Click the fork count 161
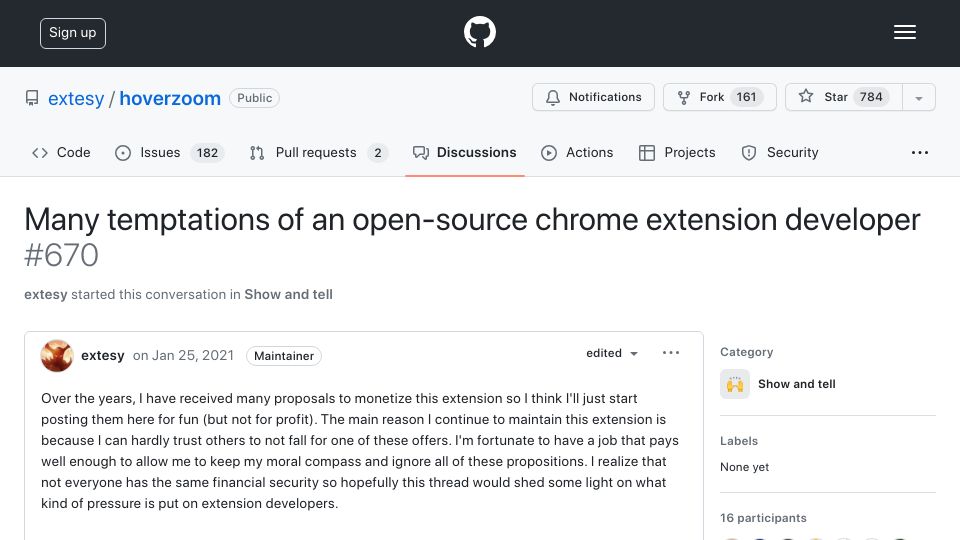This screenshot has height=540, width=960. 746,97
